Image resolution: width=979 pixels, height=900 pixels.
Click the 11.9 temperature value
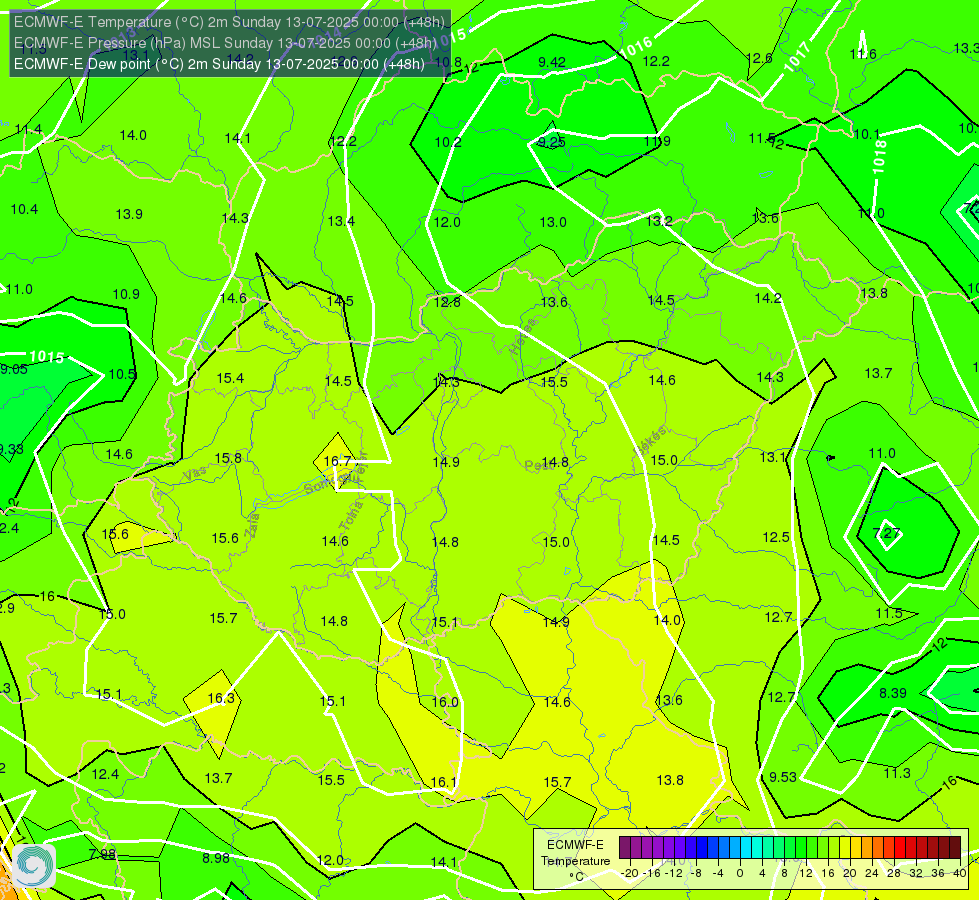(x=657, y=141)
